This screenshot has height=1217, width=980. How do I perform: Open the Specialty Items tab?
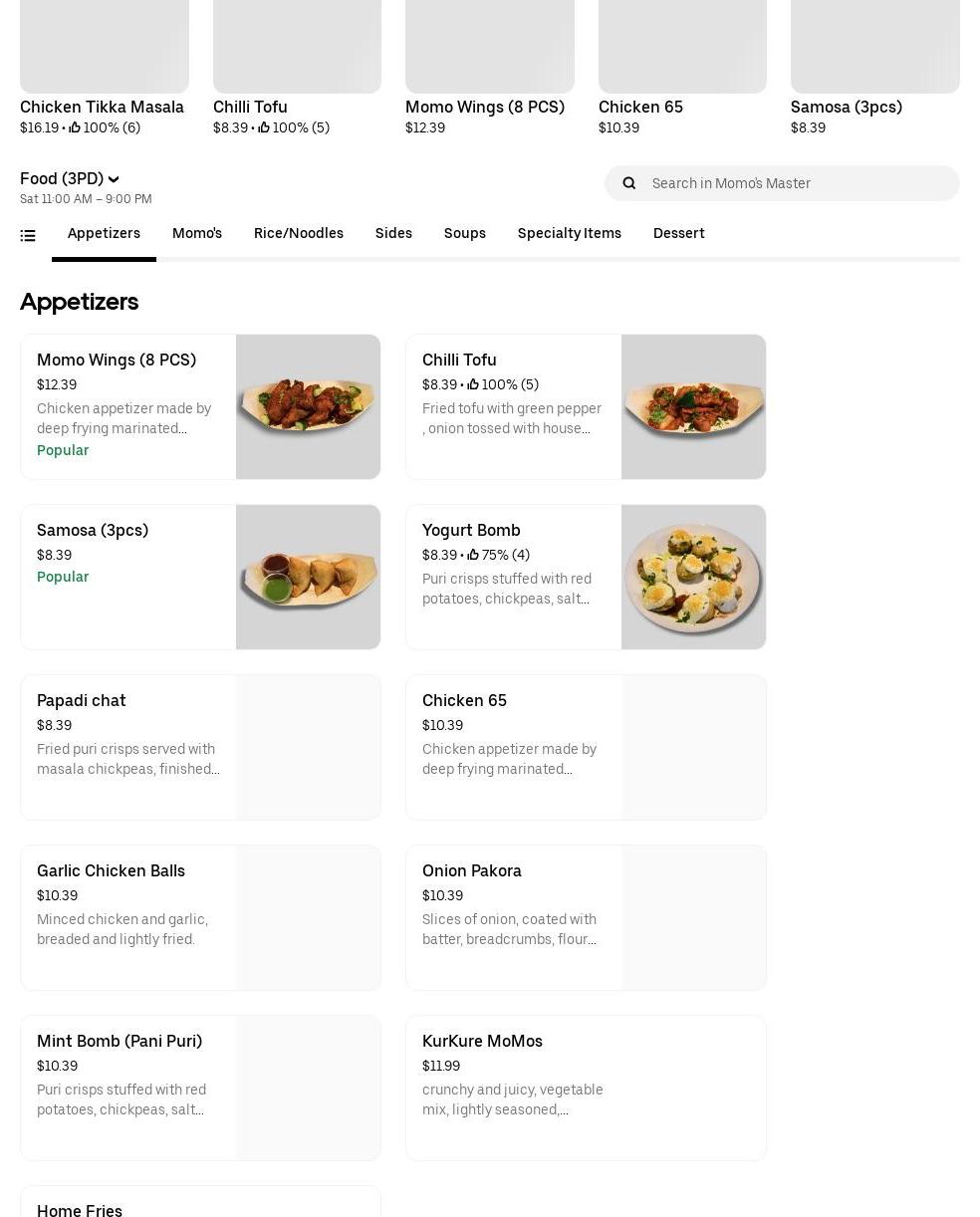(x=570, y=233)
